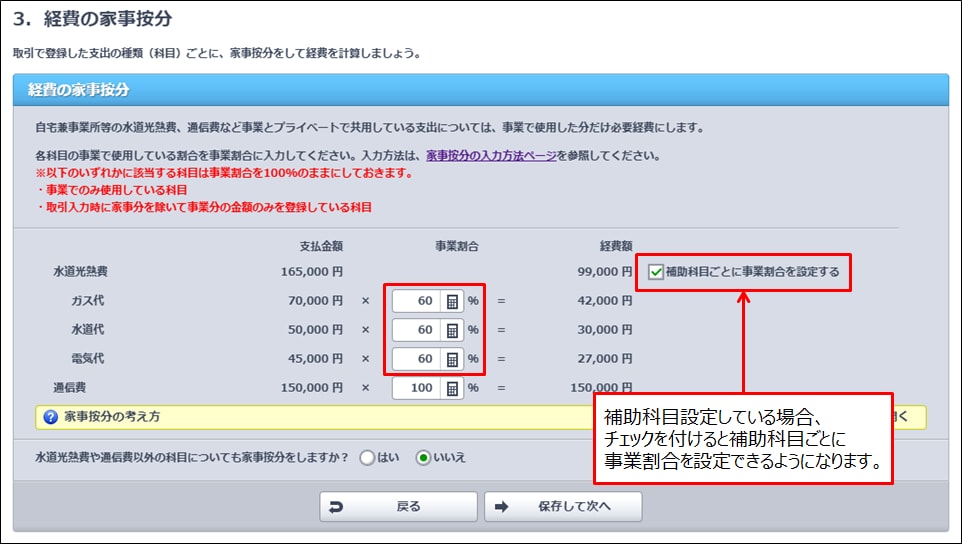This screenshot has width=962, height=544.
Task: Click the ガス代 business ratio input field
Action: pos(416,301)
